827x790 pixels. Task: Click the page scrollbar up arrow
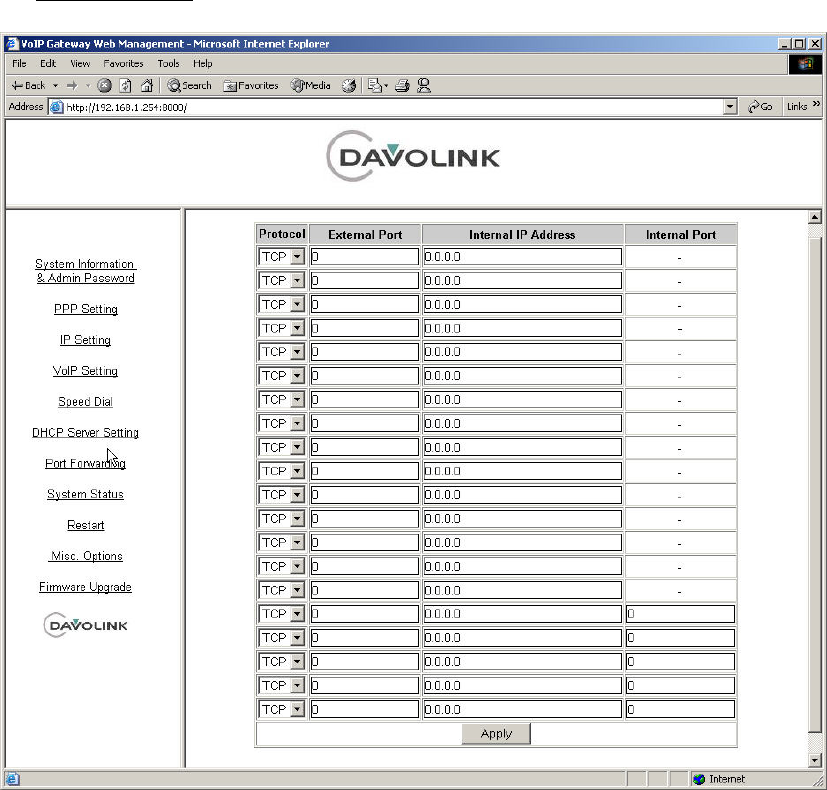point(814,217)
